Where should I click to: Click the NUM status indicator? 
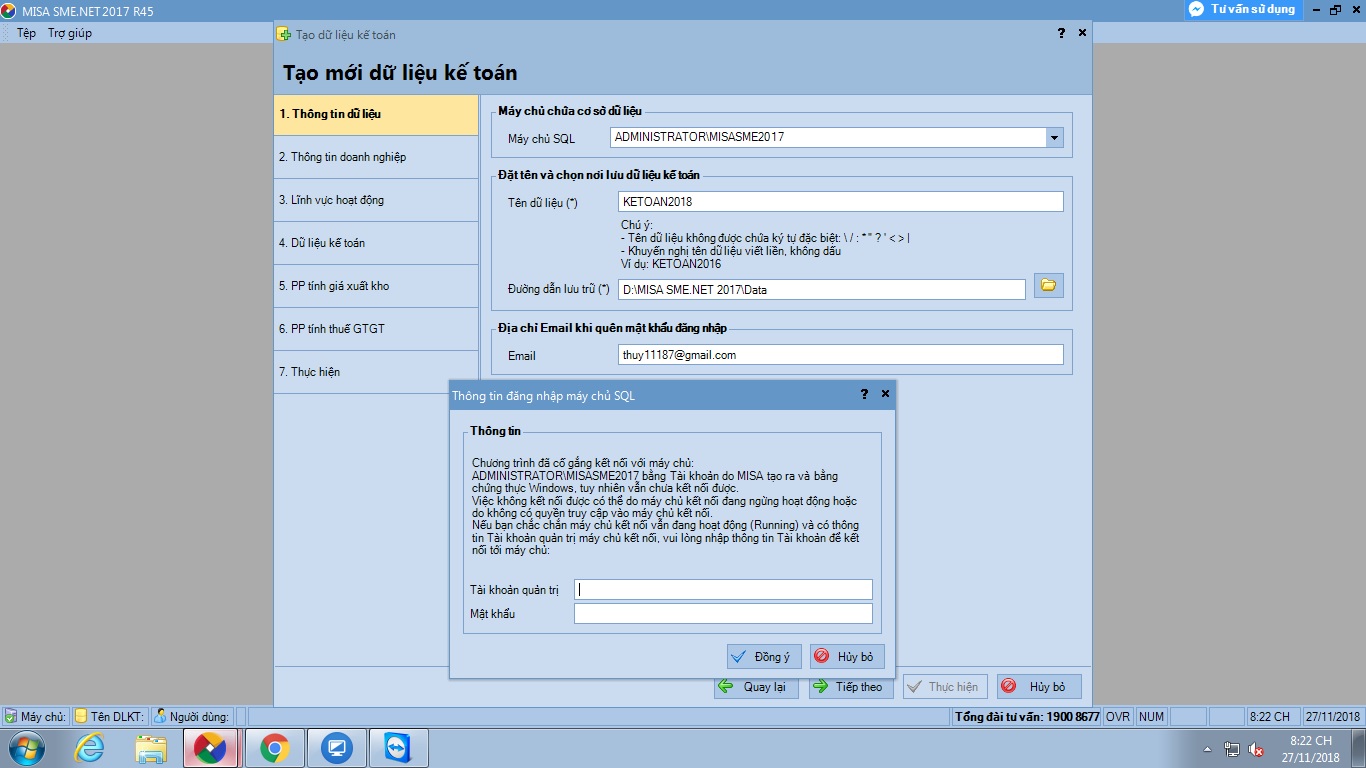[1151, 717]
